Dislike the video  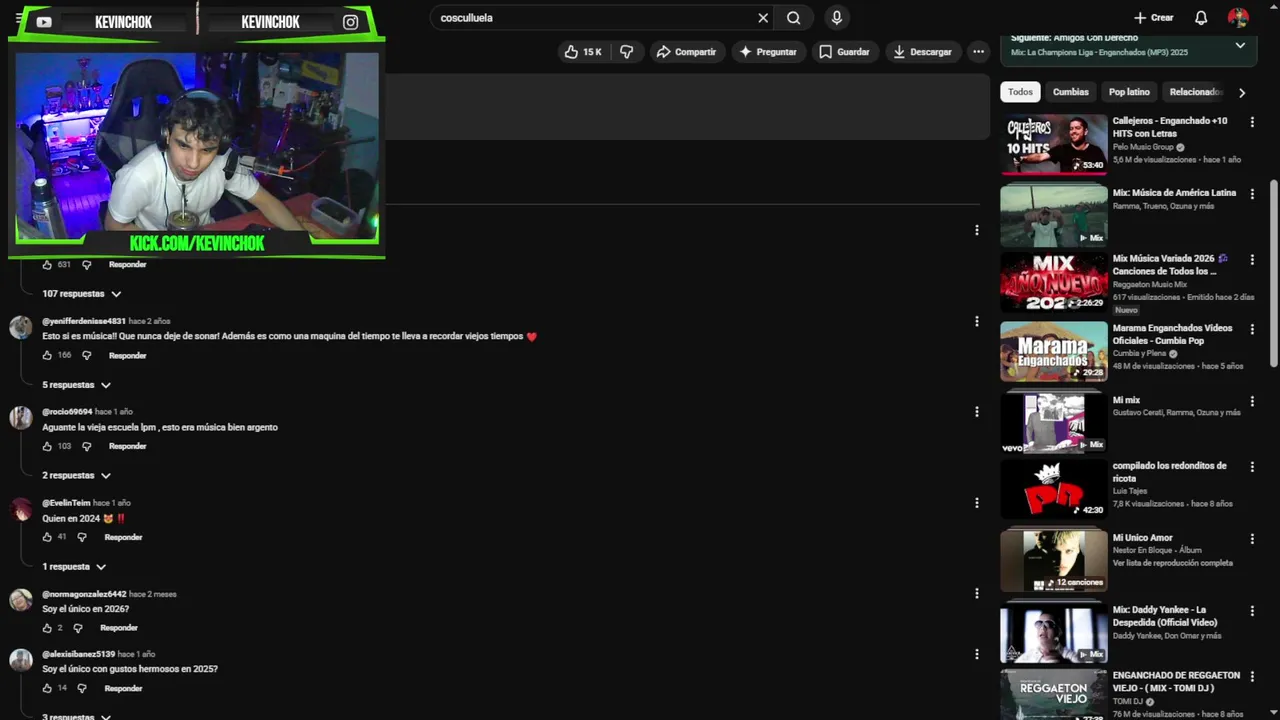click(627, 52)
